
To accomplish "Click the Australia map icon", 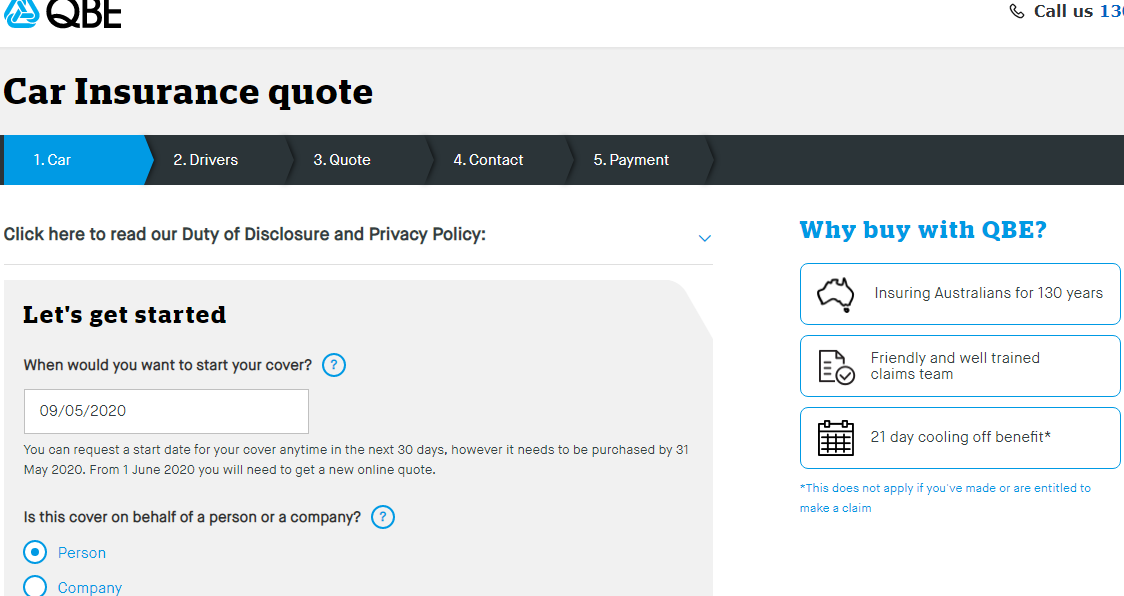I will pos(836,294).
